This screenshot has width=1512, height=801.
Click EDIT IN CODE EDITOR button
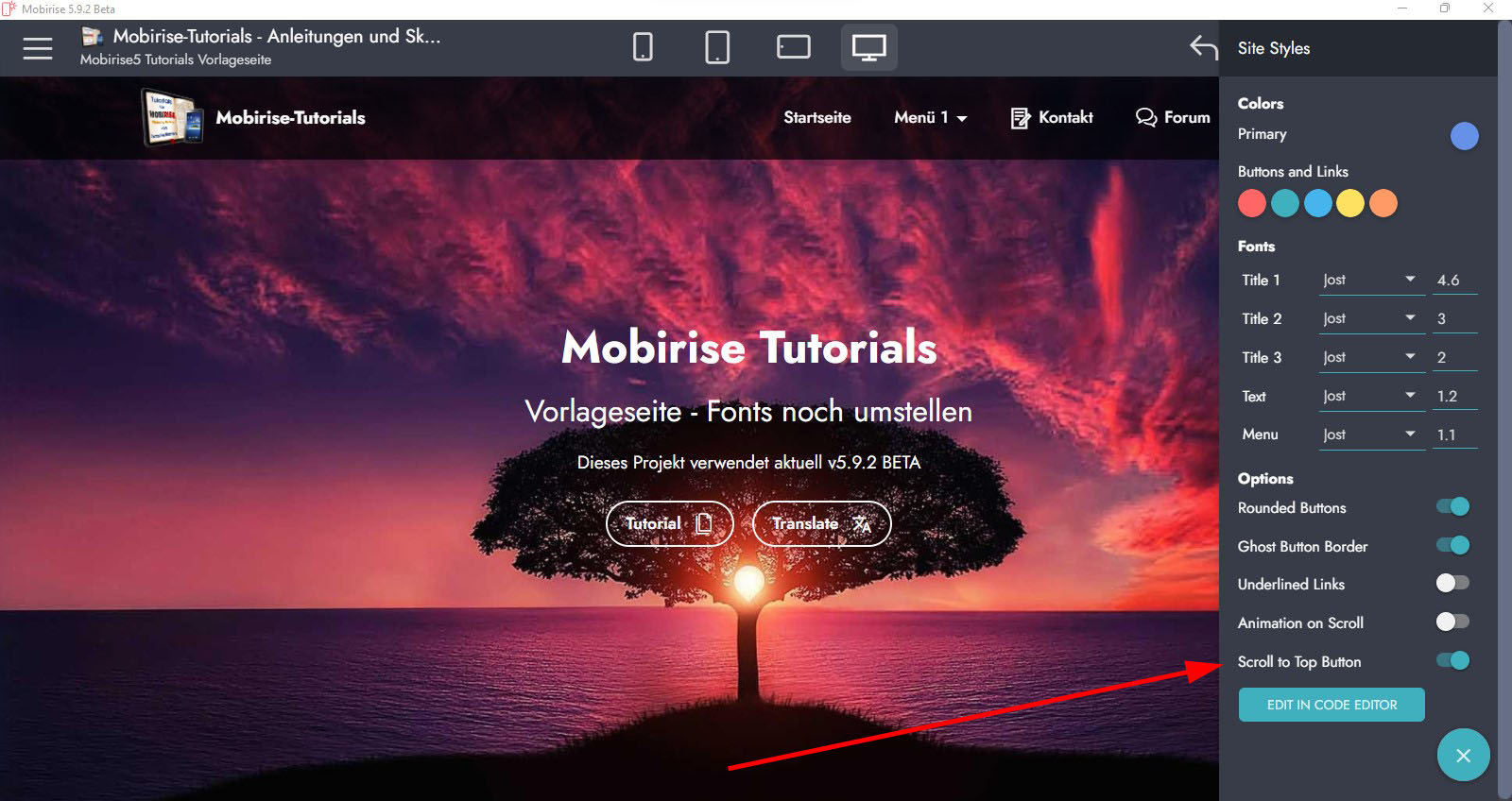[1332, 705]
